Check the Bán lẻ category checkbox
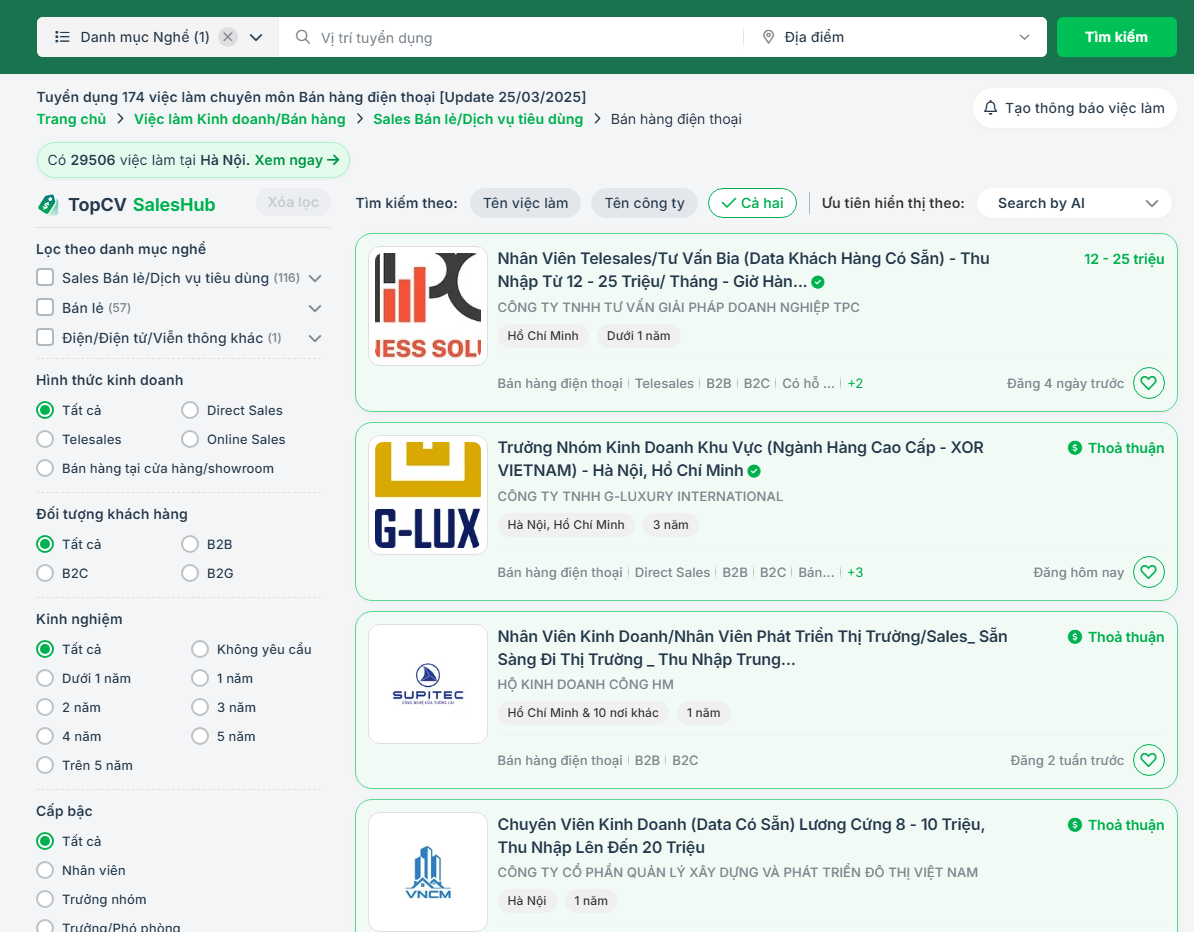Image resolution: width=1194 pixels, height=932 pixels. click(x=45, y=307)
